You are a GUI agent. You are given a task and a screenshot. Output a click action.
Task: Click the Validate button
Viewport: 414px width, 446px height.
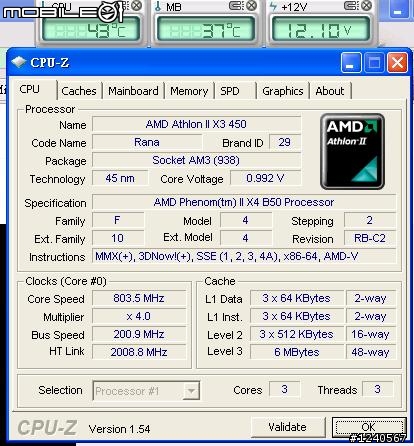pos(287,427)
